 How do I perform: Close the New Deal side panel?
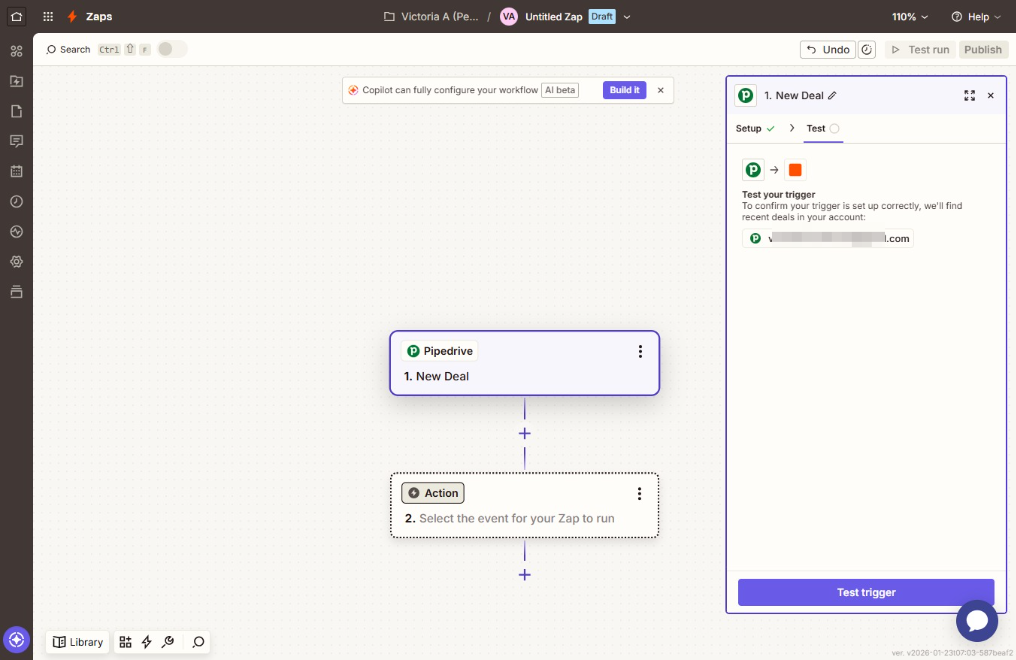[991, 96]
